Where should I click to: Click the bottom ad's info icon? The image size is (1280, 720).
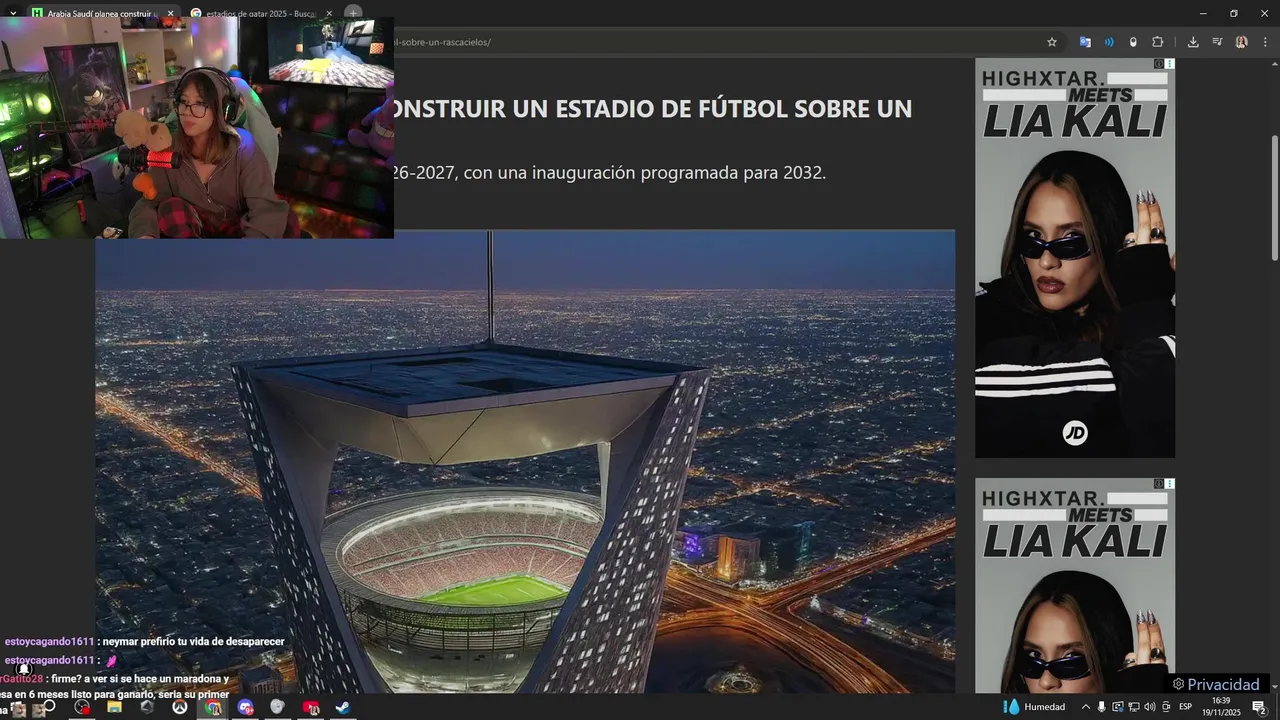tap(1159, 484)
